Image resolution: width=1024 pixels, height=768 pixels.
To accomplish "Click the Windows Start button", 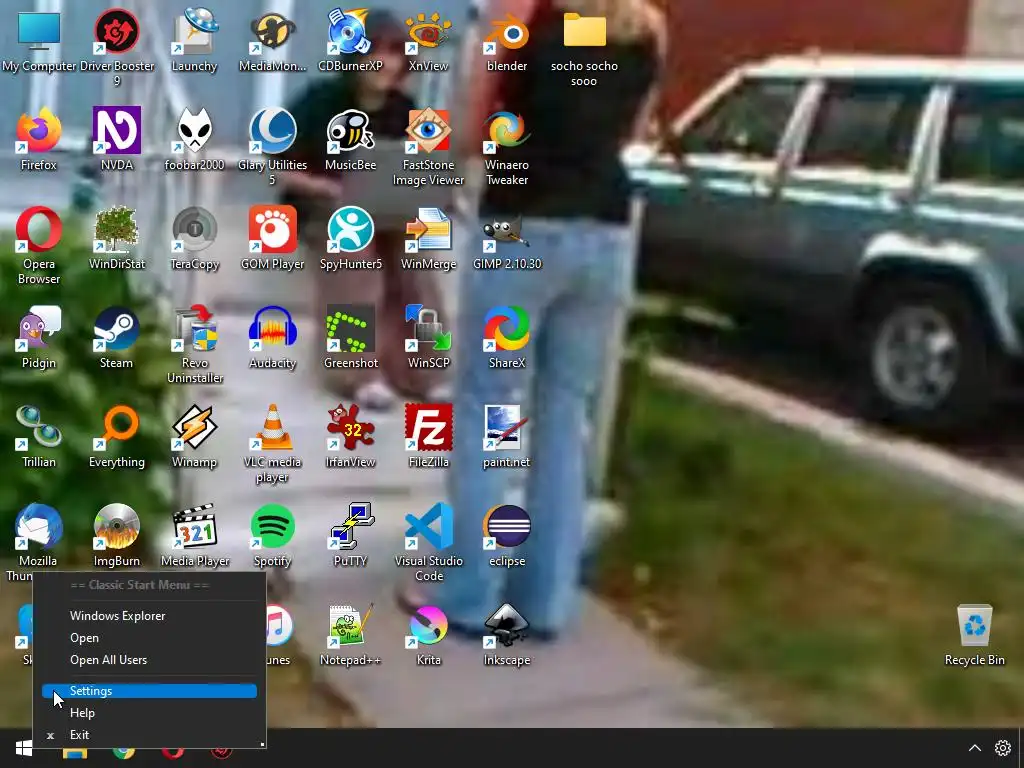I will pos(23,748).
